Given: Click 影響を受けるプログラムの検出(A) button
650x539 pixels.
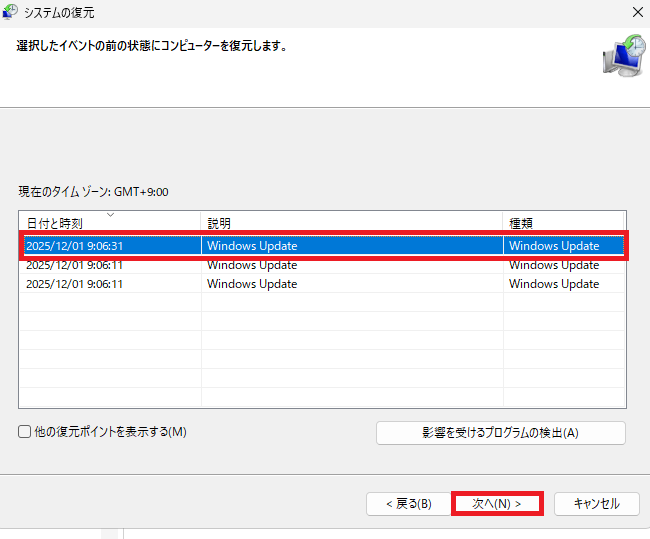Looking at the screenshot, I should coord(500,433).
